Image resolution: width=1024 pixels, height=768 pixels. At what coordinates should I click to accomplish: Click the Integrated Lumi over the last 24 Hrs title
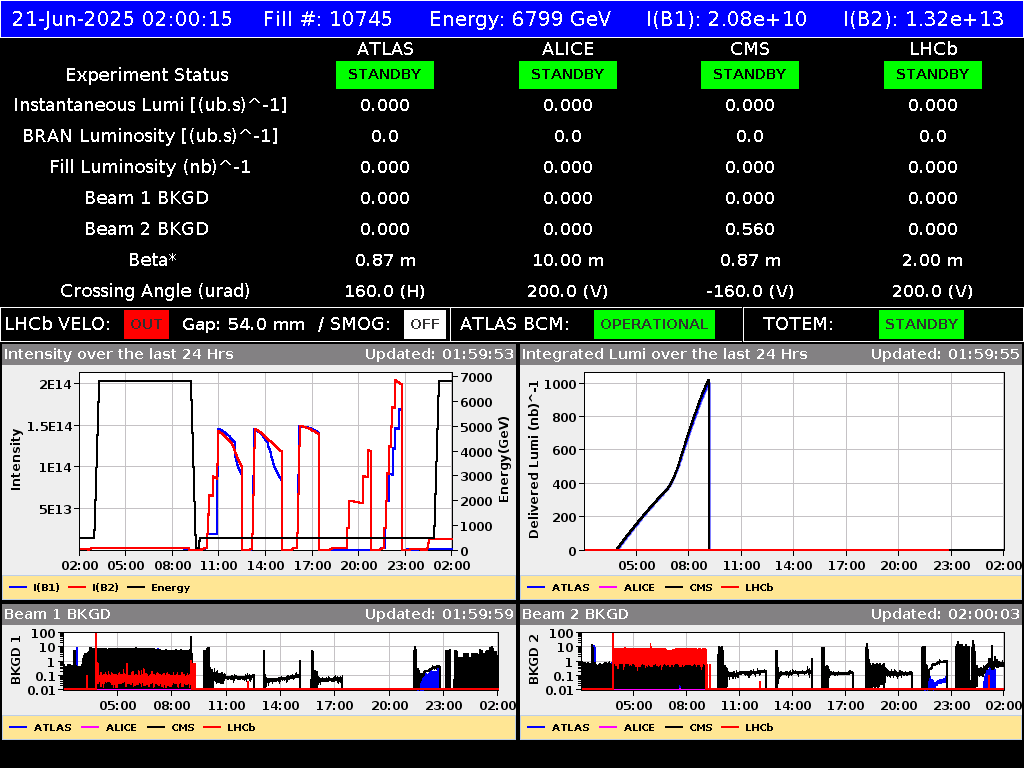pos(665,355)
